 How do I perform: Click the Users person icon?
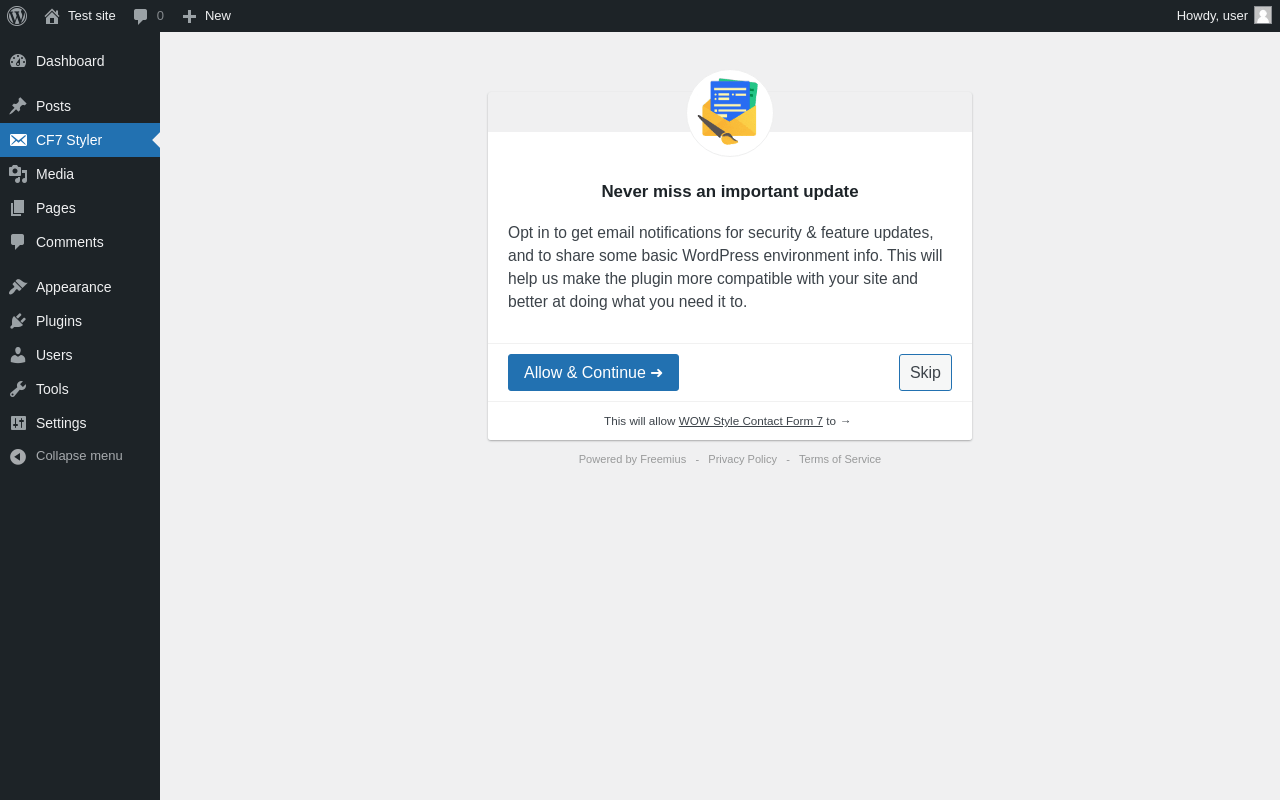[x=18, y=355]
